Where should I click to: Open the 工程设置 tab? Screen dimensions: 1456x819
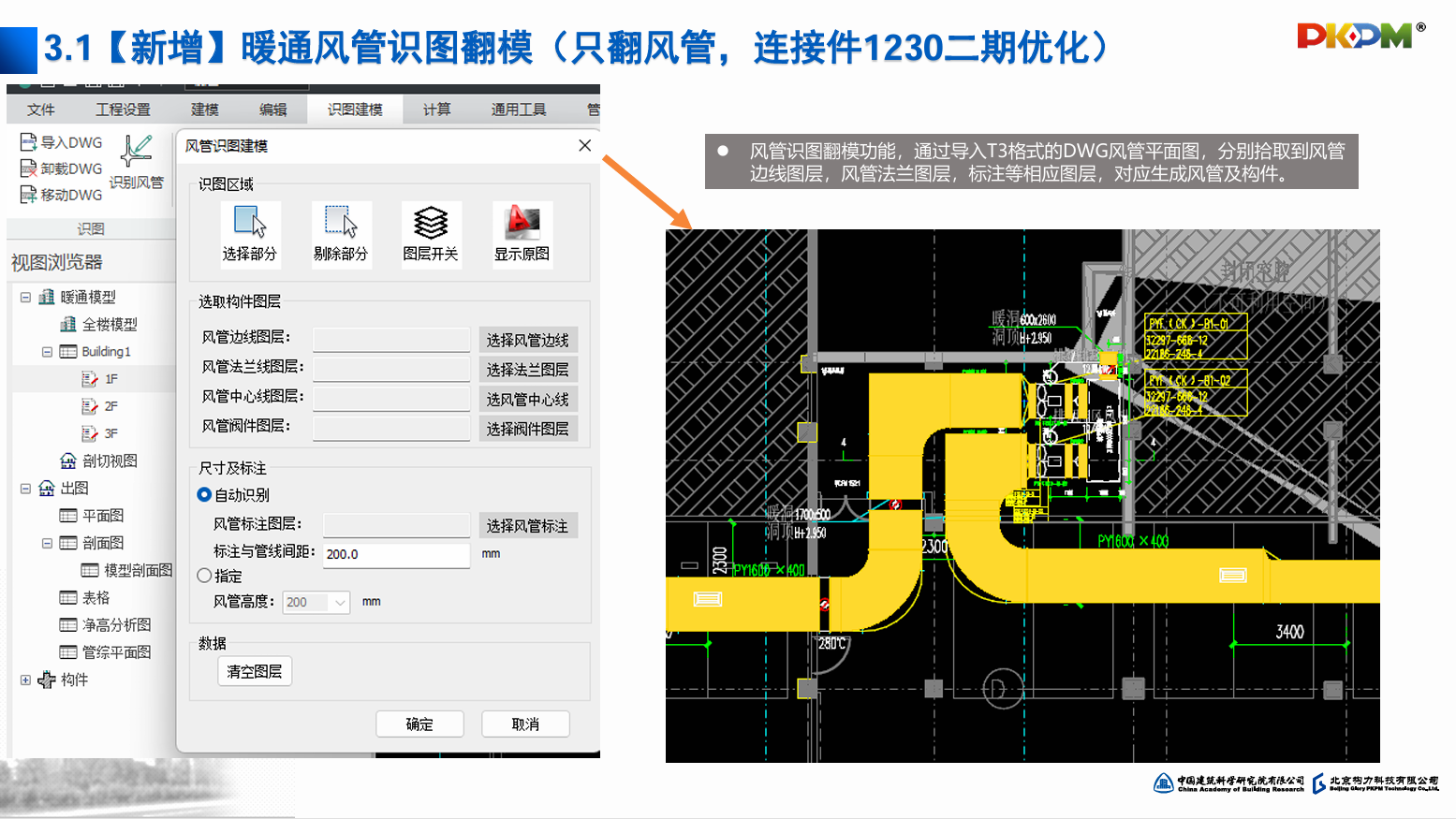tap(124, 110)
